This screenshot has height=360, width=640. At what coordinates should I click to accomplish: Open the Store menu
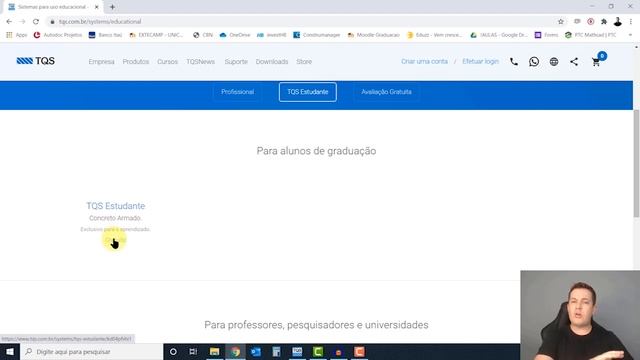pyautogui.click(x=304, y=62)
